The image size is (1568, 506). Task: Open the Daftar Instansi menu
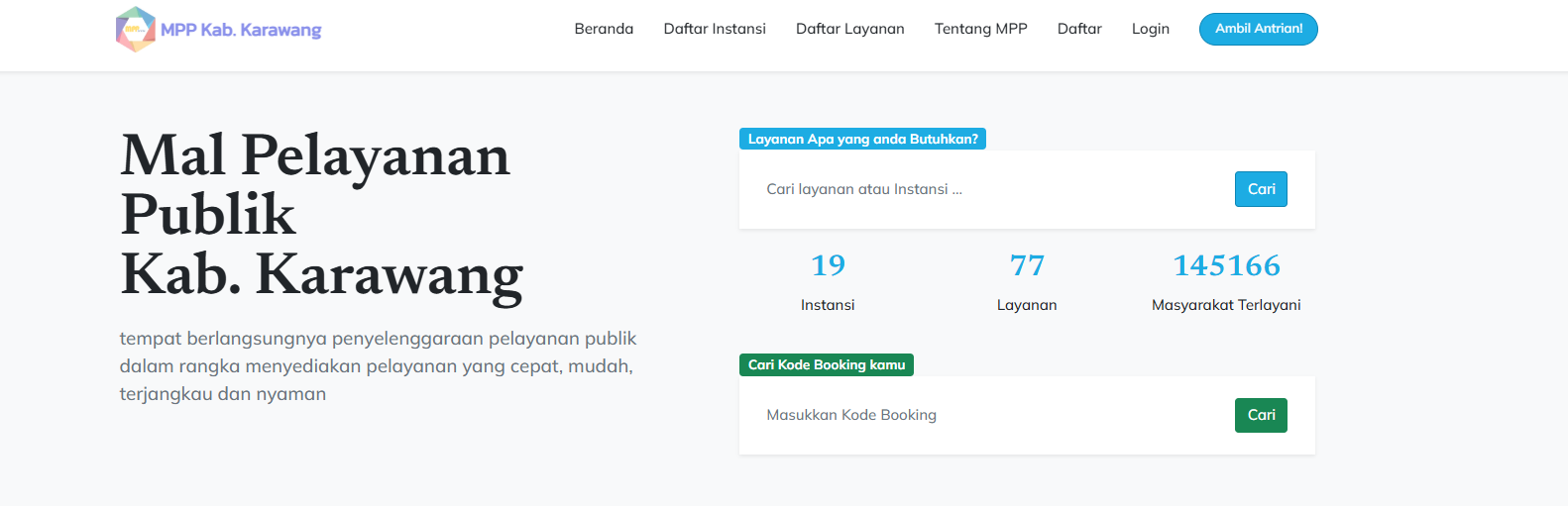click(x=715, y=29)
